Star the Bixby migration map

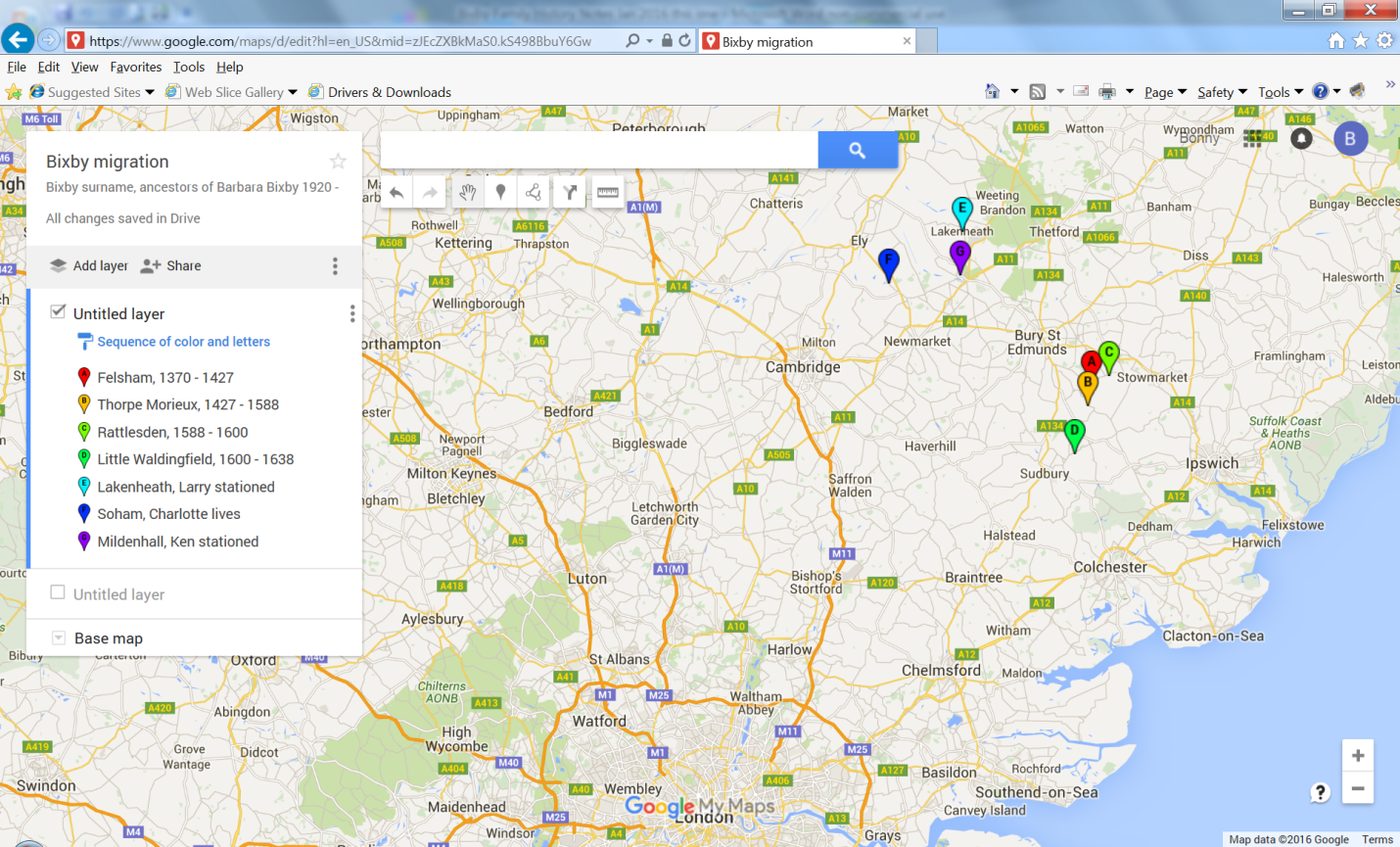338,161
